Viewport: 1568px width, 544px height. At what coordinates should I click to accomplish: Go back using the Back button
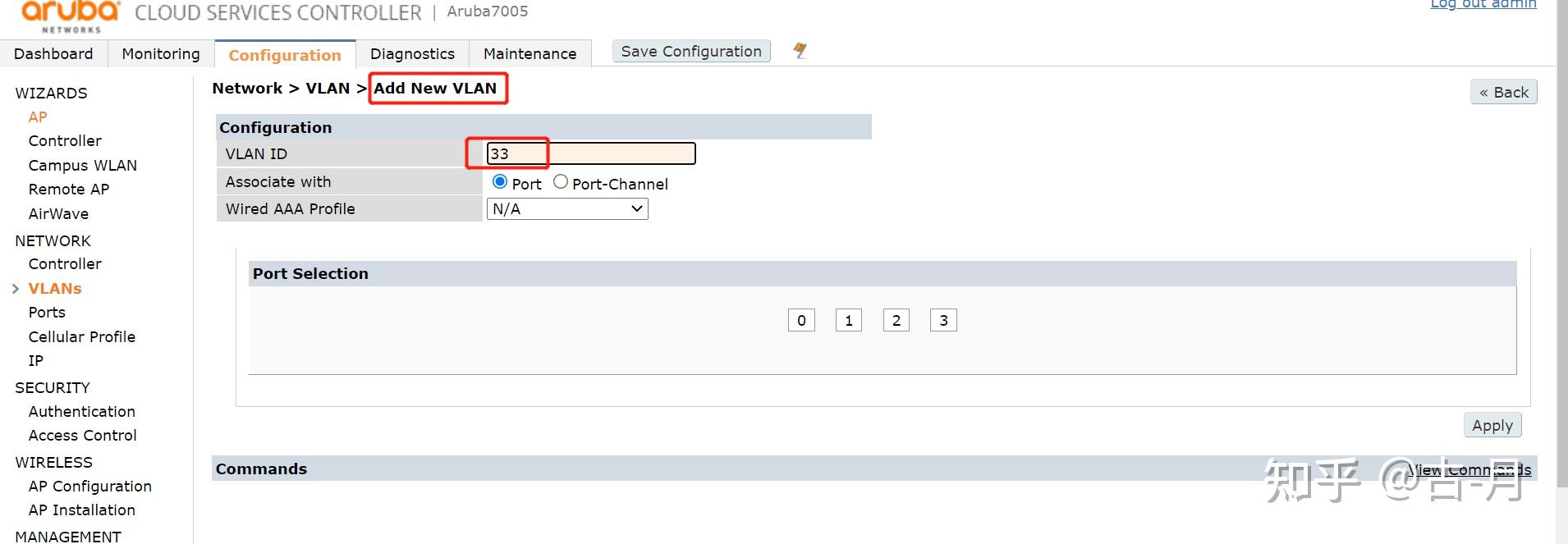tap(1503, 92)
